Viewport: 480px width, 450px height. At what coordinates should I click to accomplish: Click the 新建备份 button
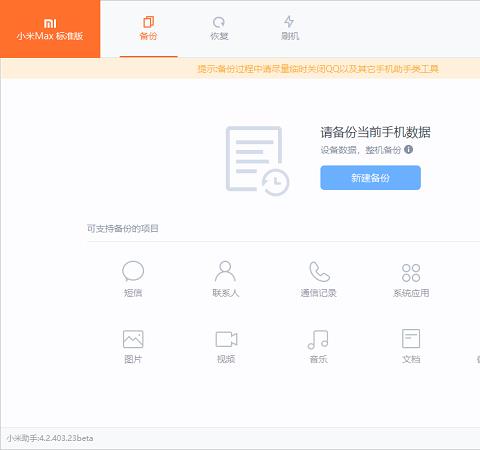[x=370, y=178]
